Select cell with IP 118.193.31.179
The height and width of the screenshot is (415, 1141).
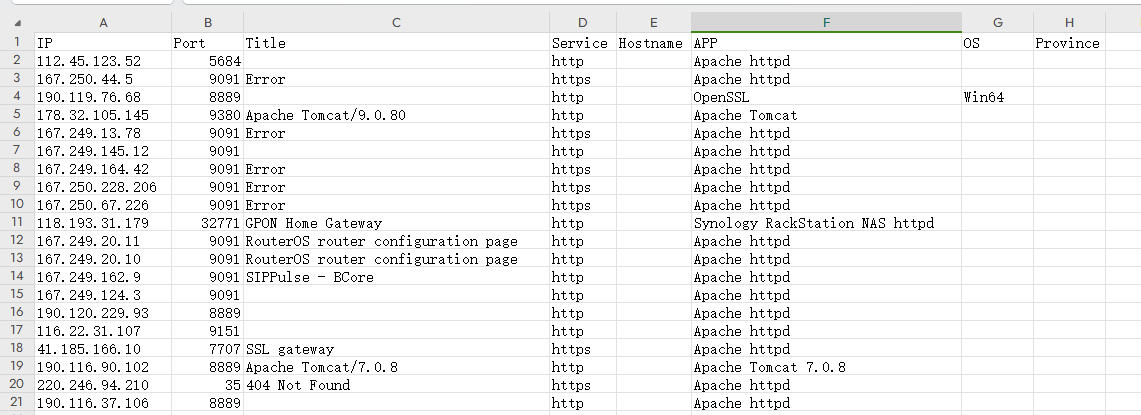tap(103, 223)
